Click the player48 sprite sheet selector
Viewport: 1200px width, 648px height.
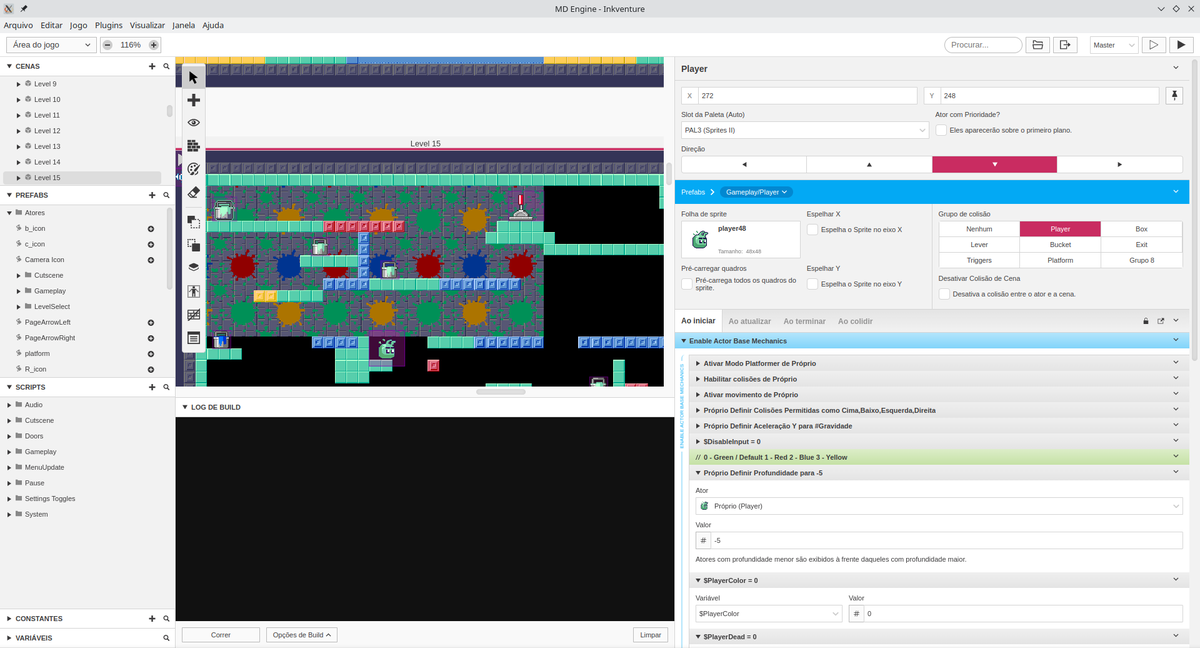(x=741, y=239)
